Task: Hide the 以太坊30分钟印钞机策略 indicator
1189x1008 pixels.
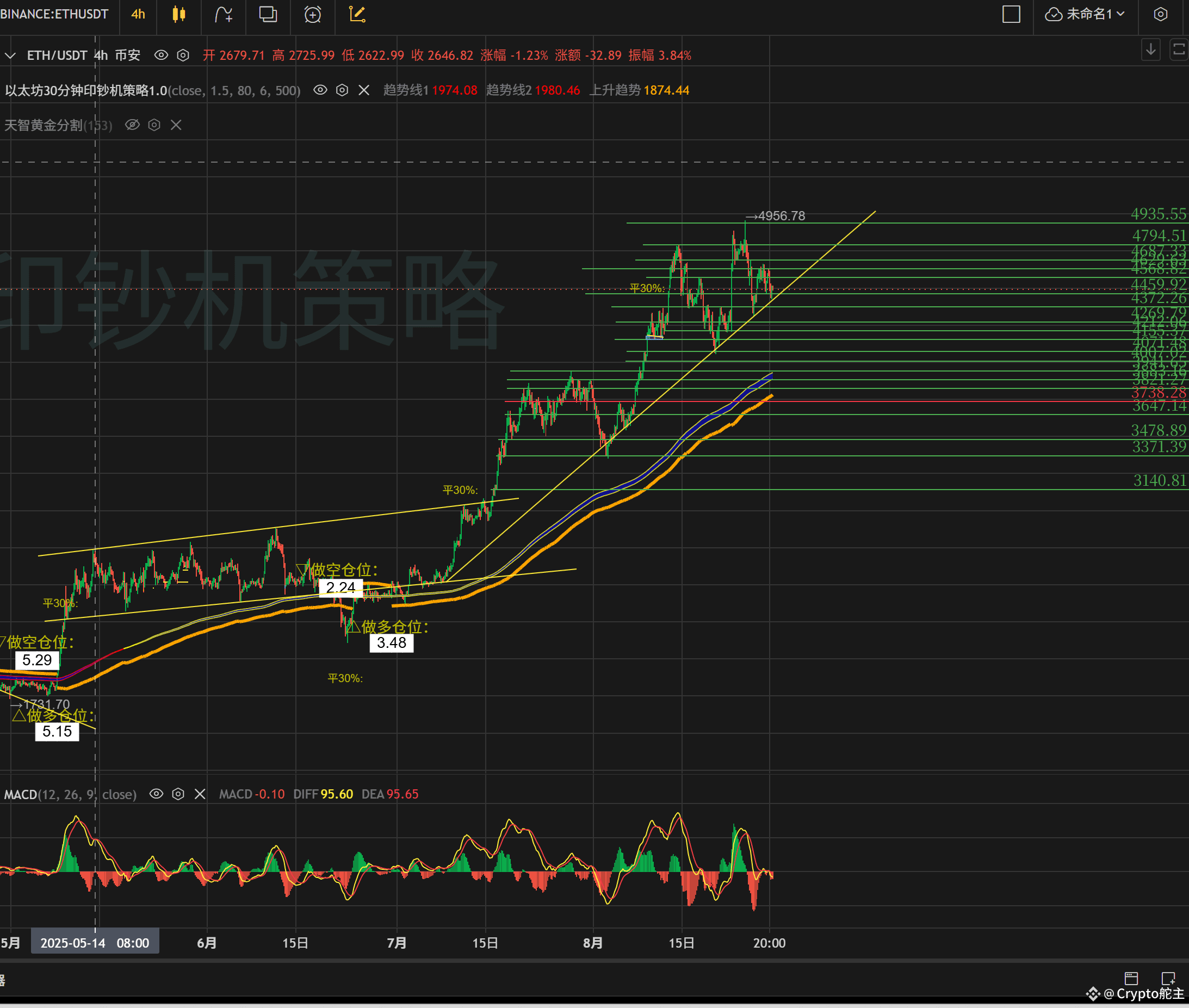Action: coord(320,90)
